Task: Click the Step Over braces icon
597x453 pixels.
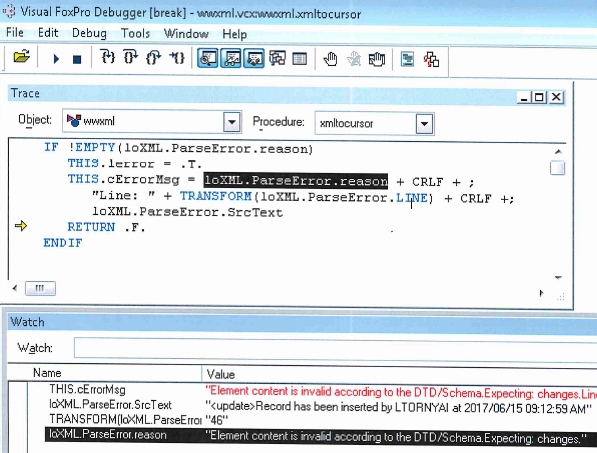Action: point(131,57)
